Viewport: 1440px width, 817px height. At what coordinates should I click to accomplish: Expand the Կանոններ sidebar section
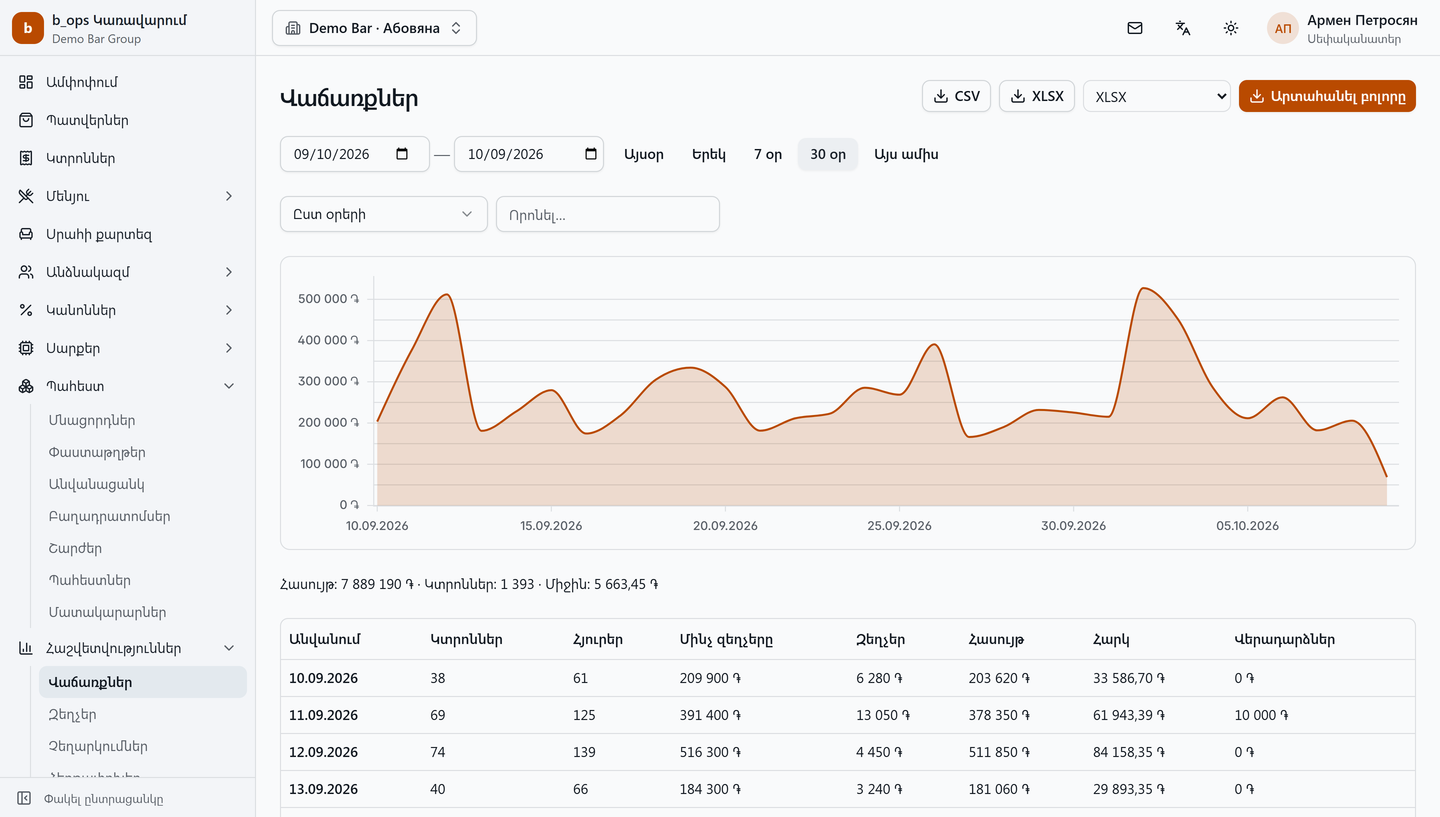tap(128, 310)
